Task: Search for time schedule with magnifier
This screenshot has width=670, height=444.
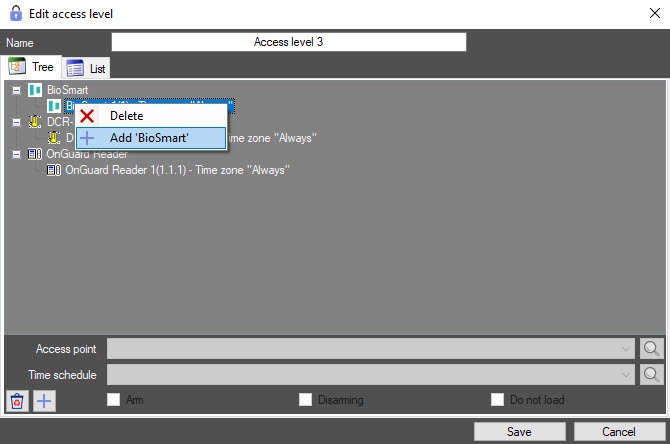Action: click(652, 375)
